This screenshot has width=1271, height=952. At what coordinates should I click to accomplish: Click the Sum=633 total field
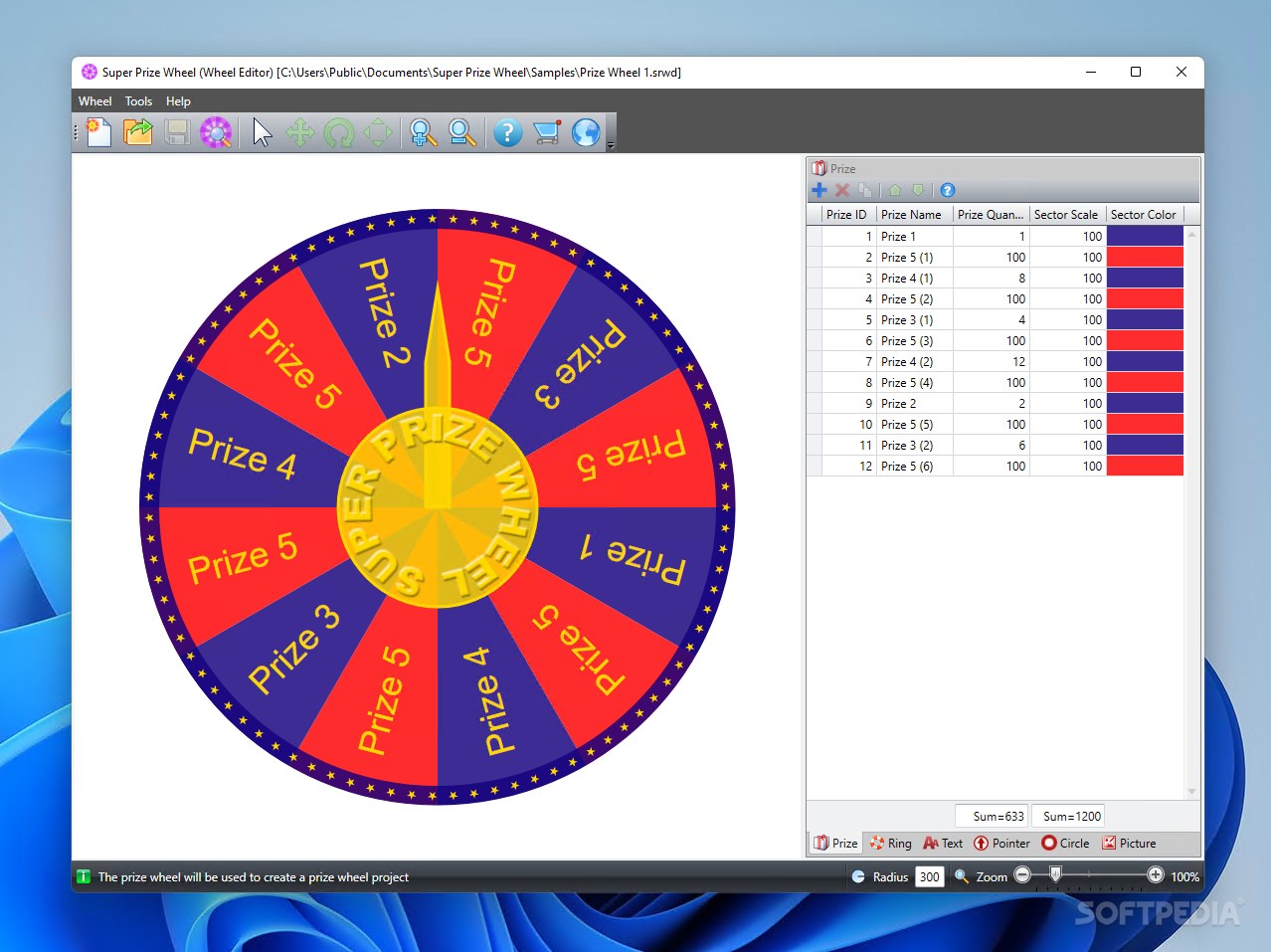point(992,817)
